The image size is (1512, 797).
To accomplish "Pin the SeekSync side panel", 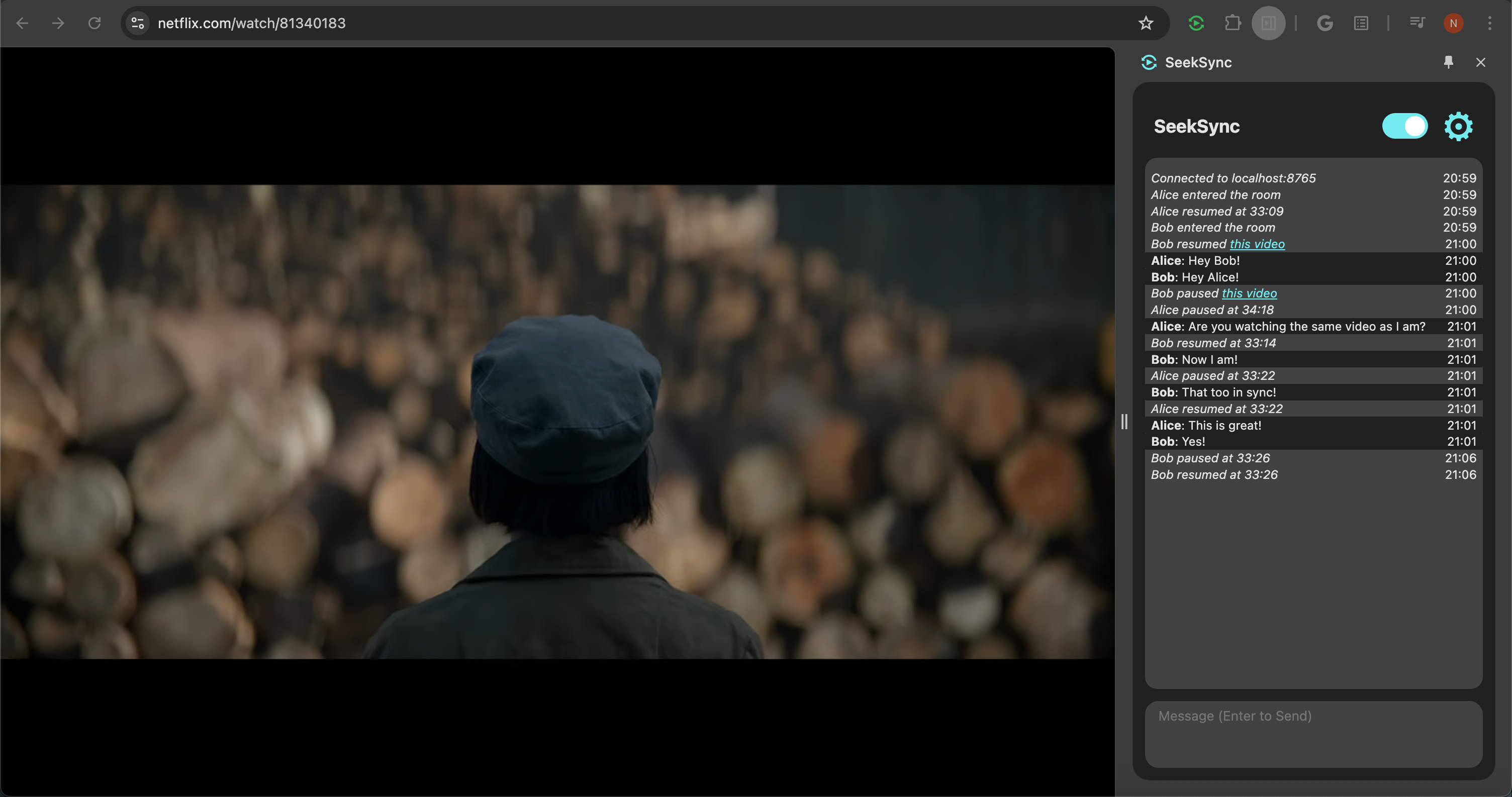I will [x=1448, y=62].
